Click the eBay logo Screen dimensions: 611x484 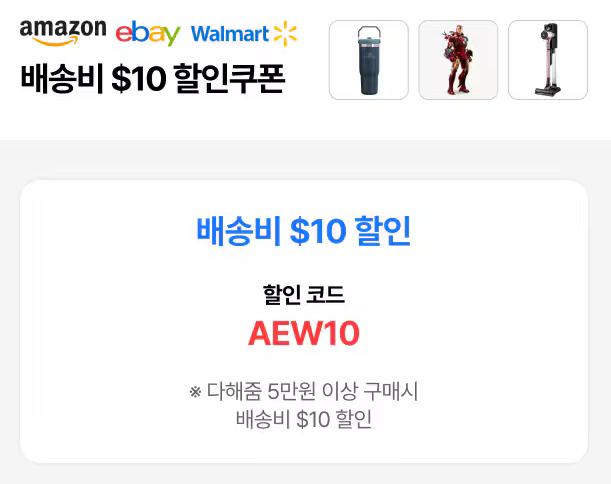click(x=147, y=33)
